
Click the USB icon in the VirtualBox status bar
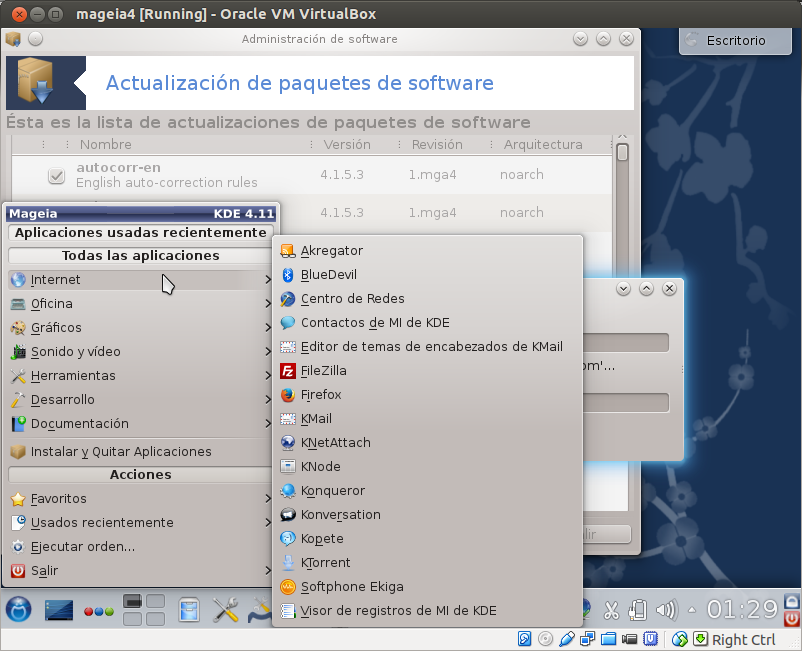point(567,639)
